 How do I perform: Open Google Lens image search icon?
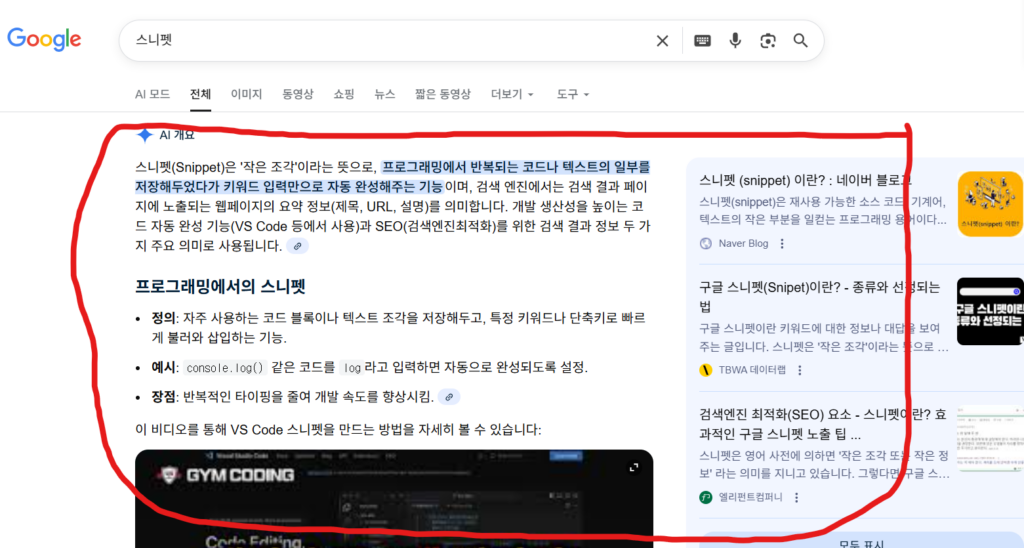tap(768, 41)
